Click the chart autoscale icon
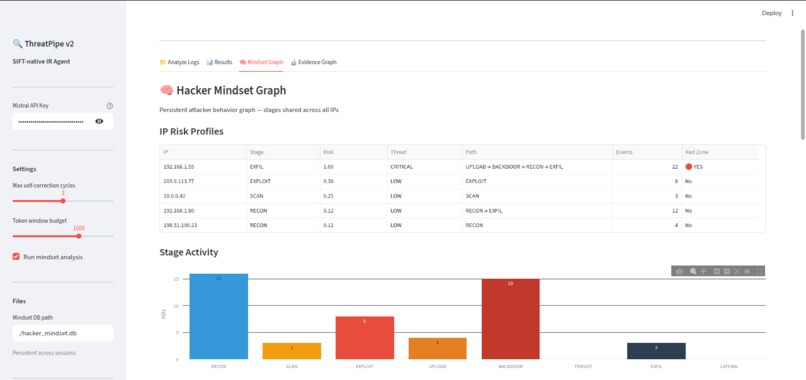This screenshot has height=380, width=806. tap(737, 271)
